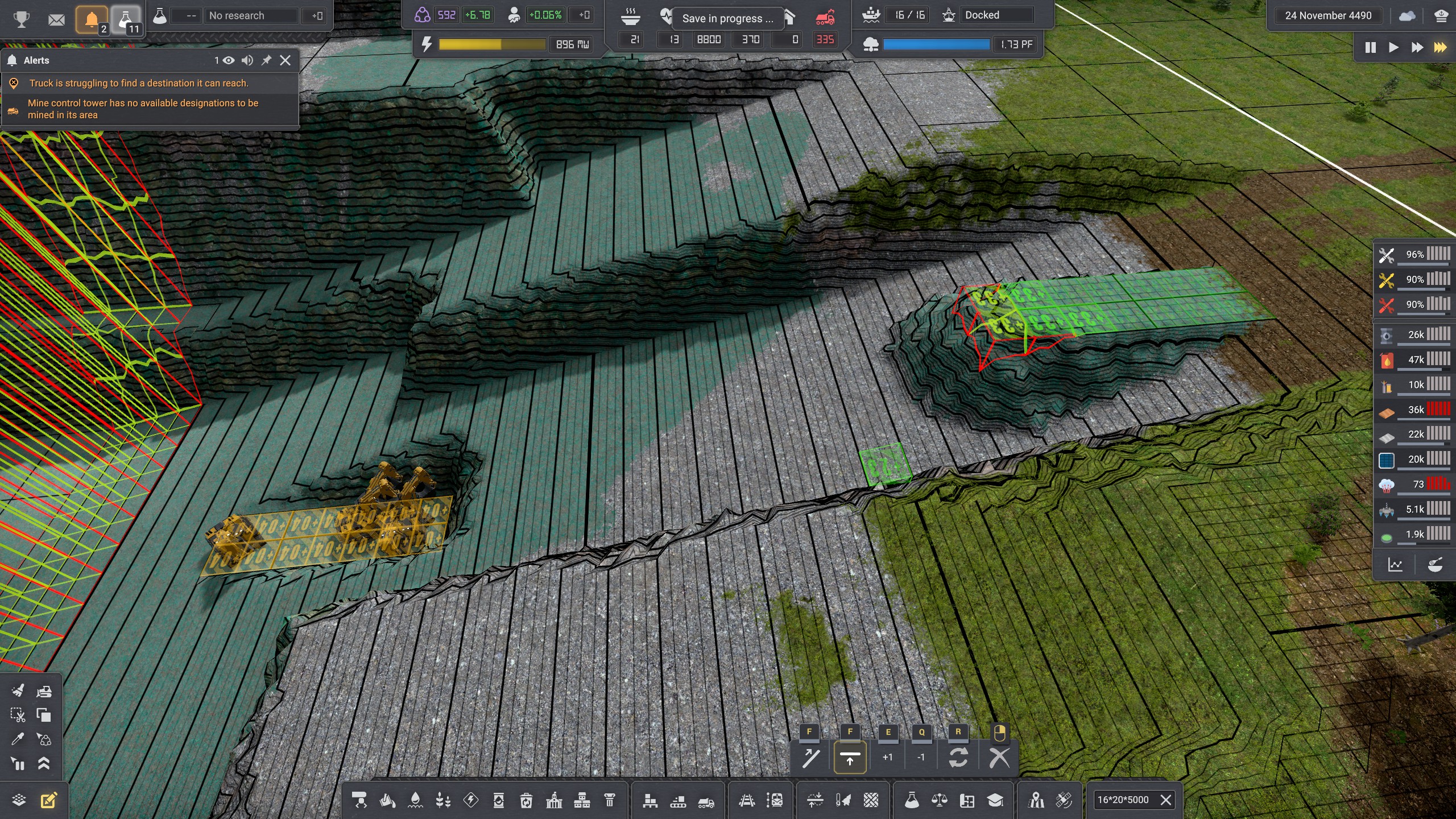Select the 96% maintenance row
The width and height of the screenshot is (1456, 819).
coord(1414,254)
